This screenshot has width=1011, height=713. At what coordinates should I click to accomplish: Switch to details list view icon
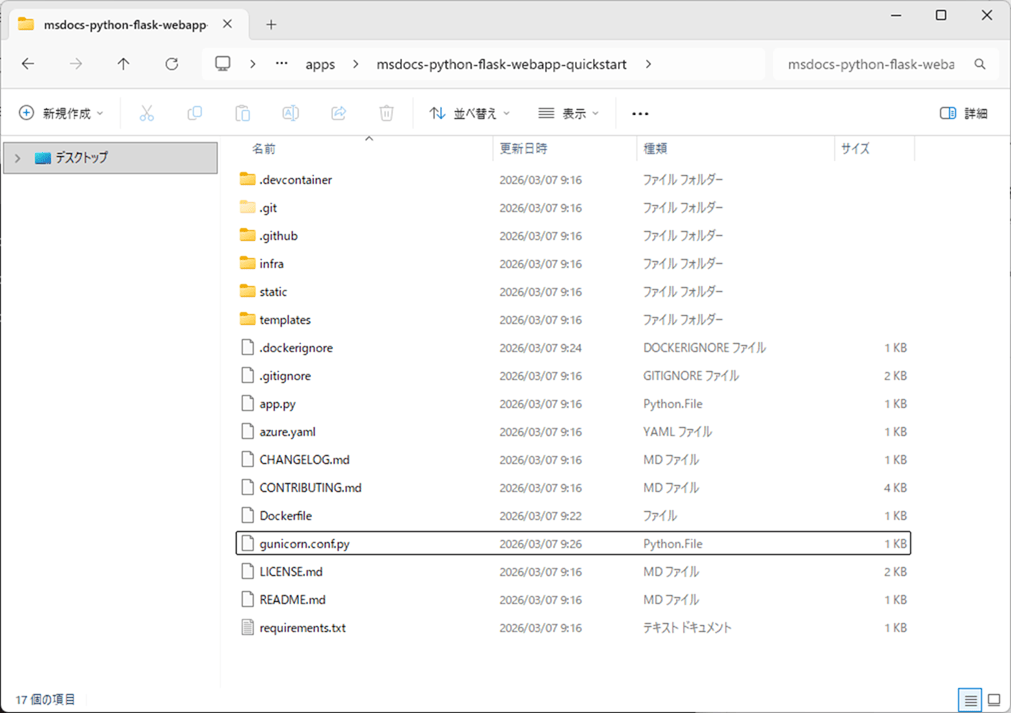coord(968,699)
